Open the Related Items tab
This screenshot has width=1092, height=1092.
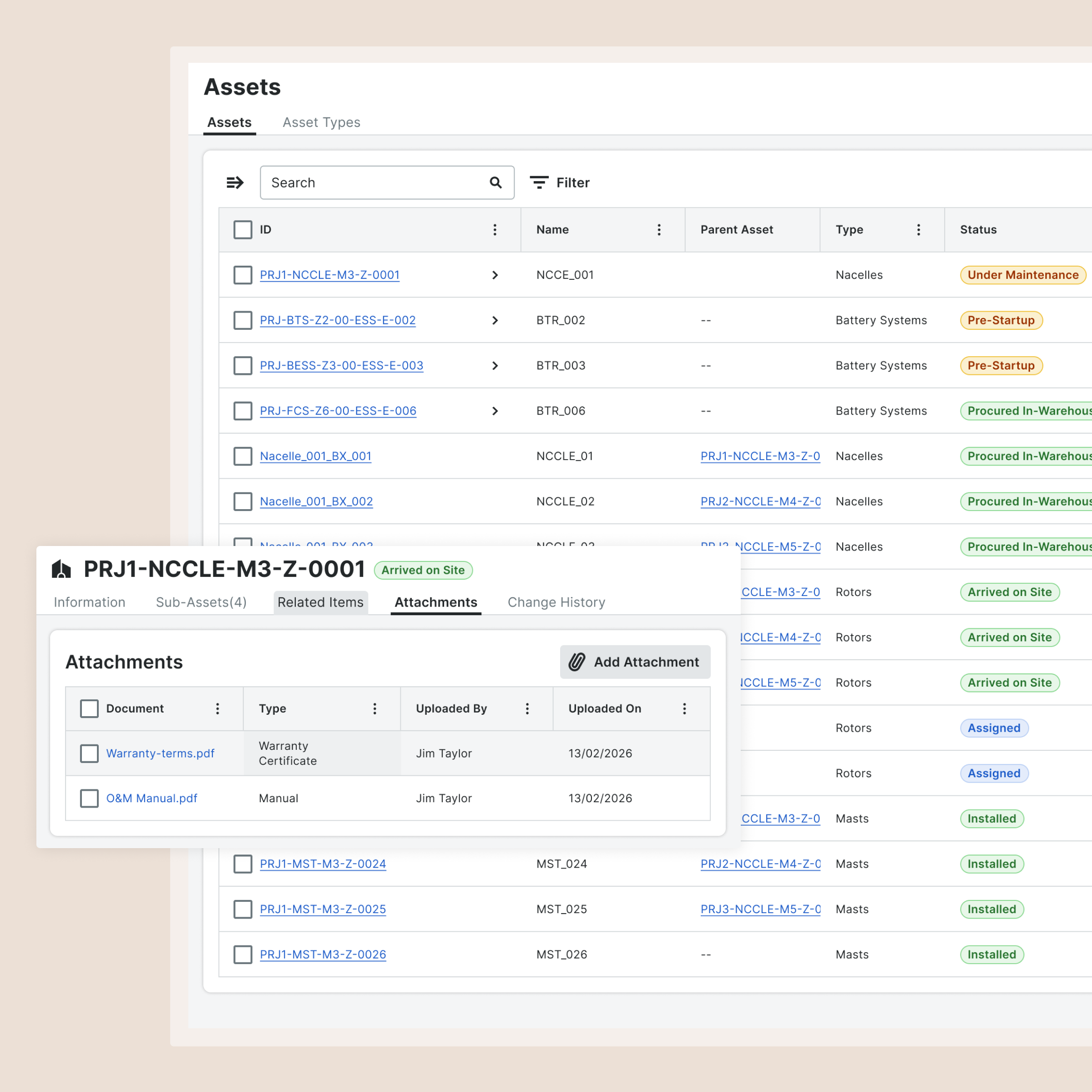tap(320, 602)
